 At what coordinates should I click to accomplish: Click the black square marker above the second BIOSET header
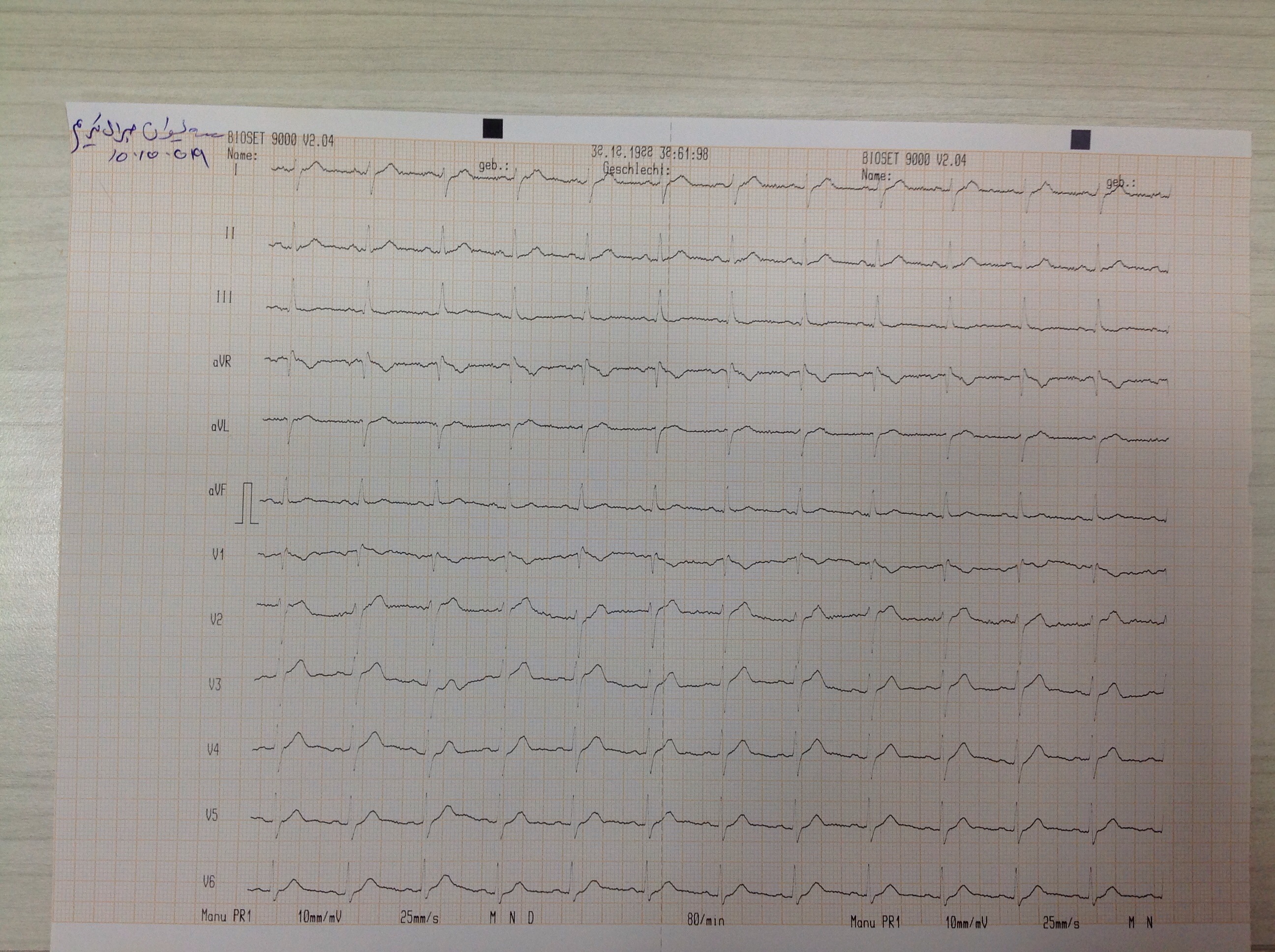(1080, 140)
